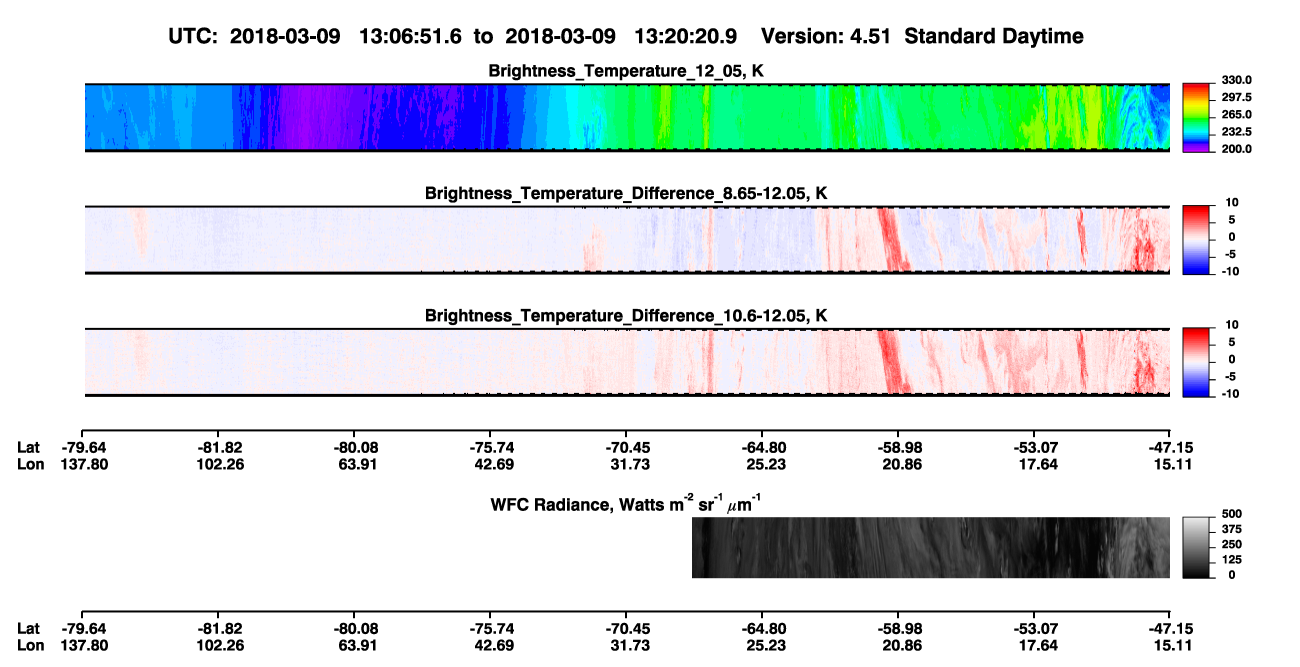Screen dimensions: 1300x667
Task: Click the UTC time range title text
Action: coord(454,36)
